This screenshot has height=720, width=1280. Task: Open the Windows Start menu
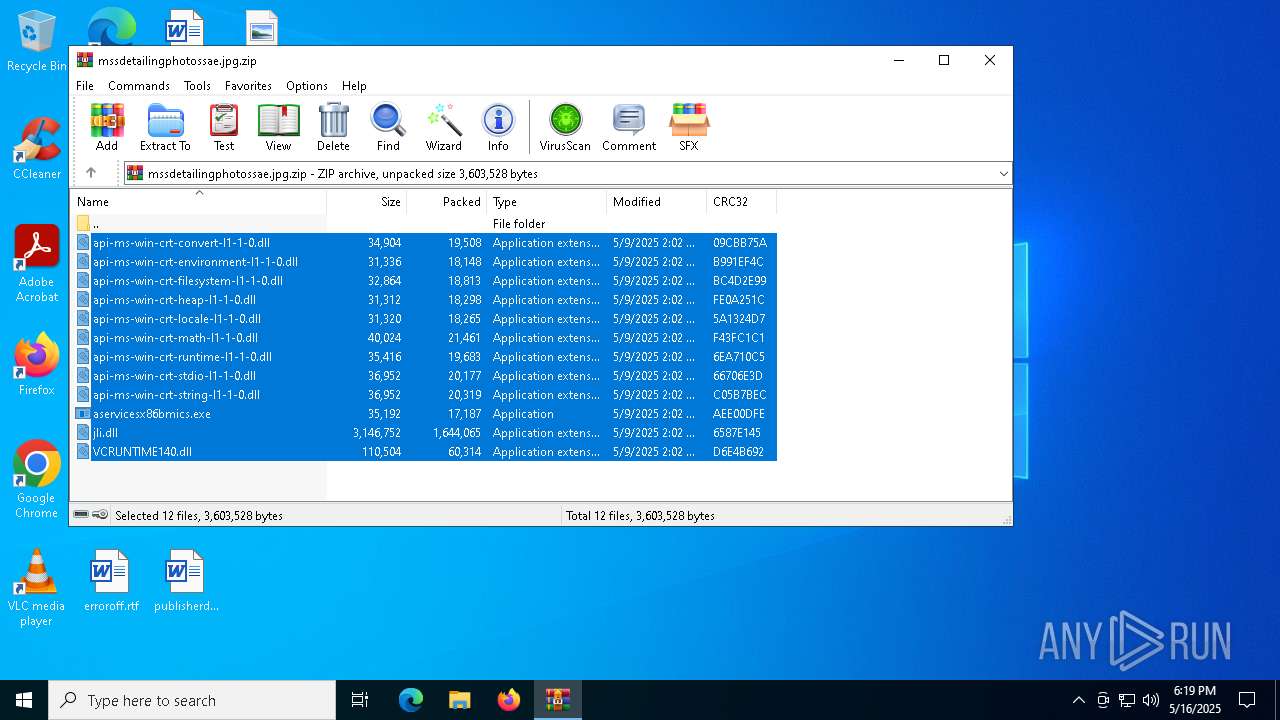(24, 700)
